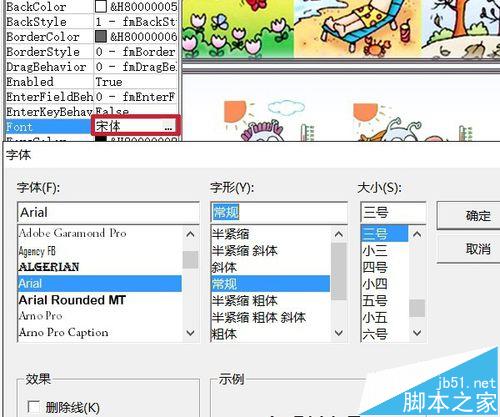The height and width of the screenshot is (417, 500).
Task: Select 四号 font size
Action: [x=375, y=267]
